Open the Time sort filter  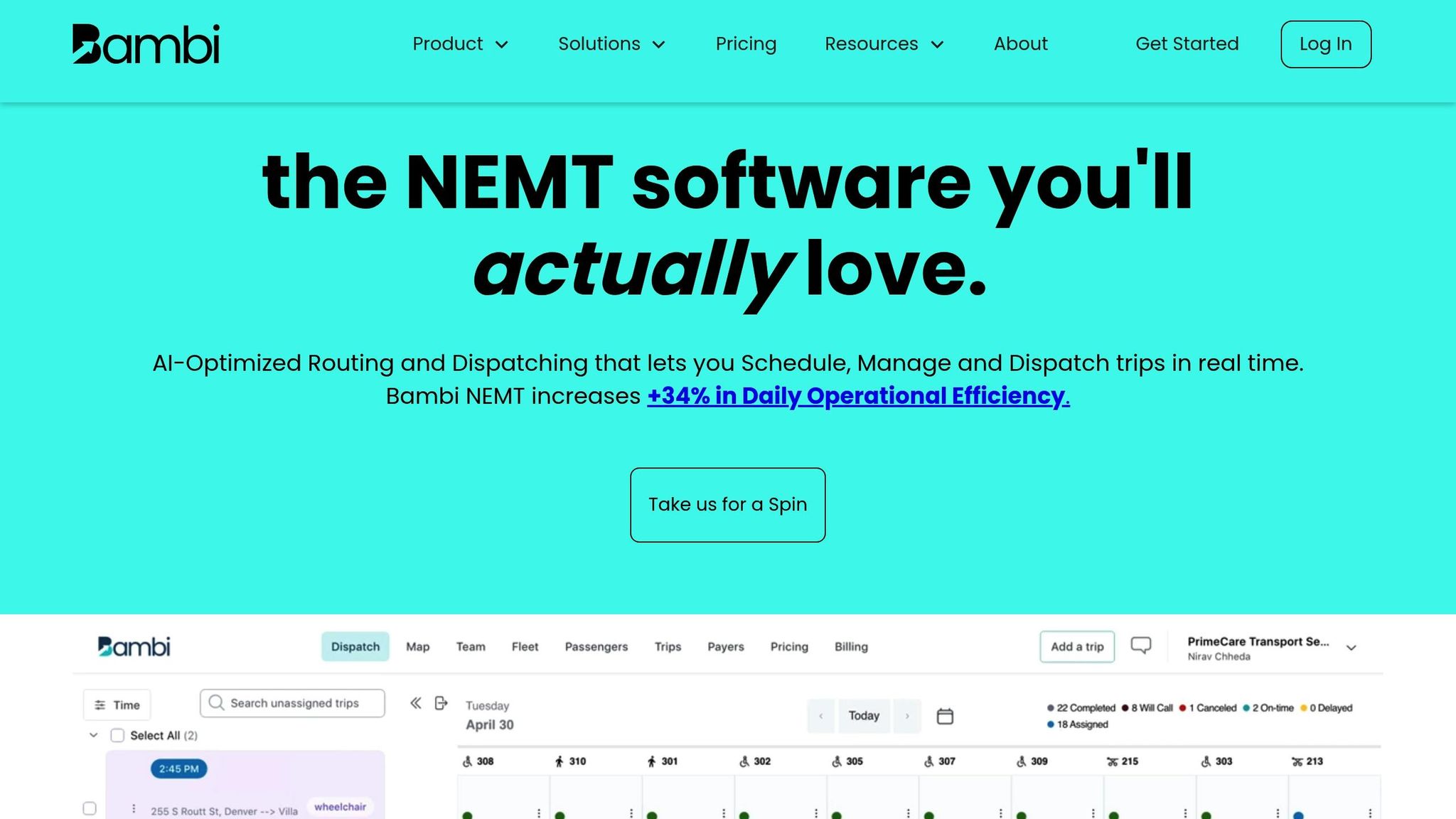tap(117, 705)
